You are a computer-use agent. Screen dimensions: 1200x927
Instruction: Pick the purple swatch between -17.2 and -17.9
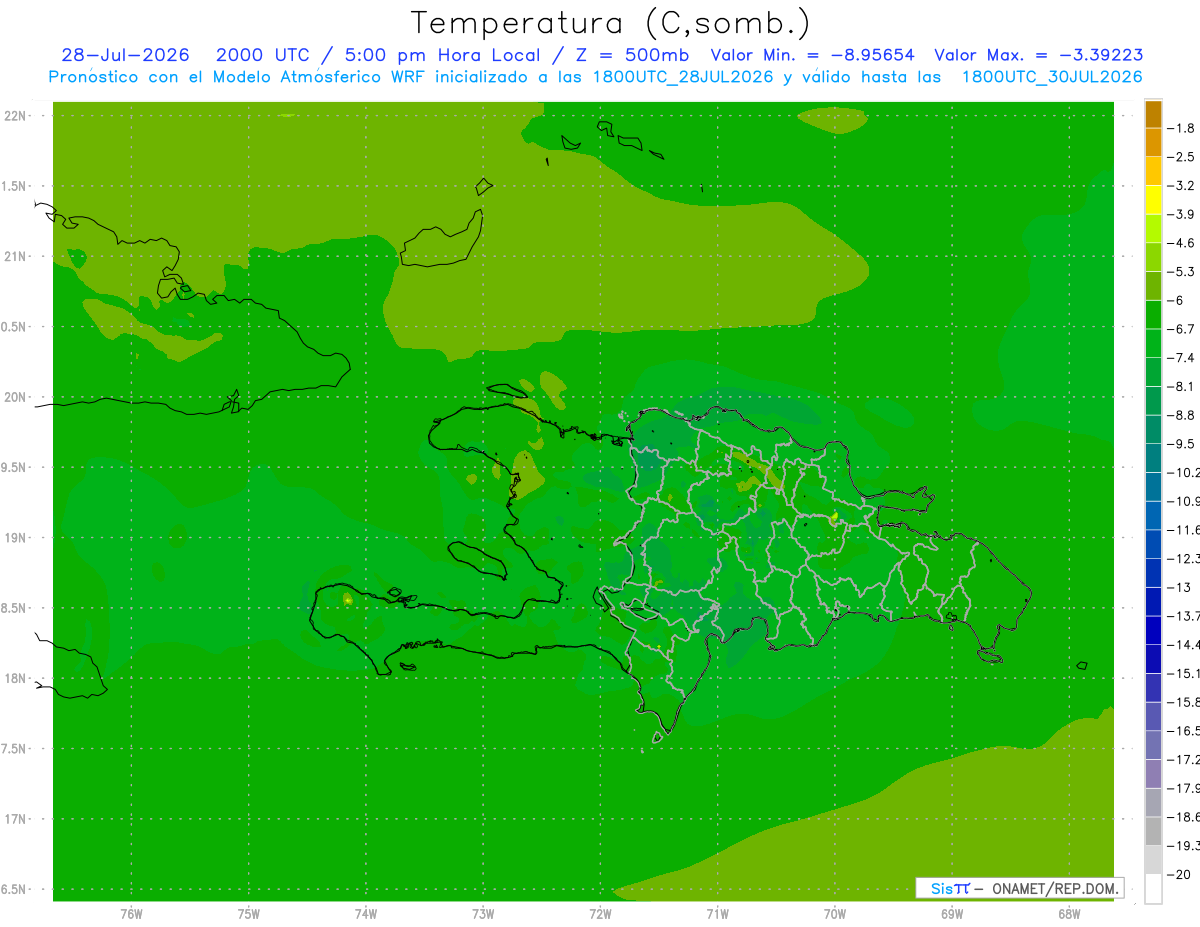1153,774
